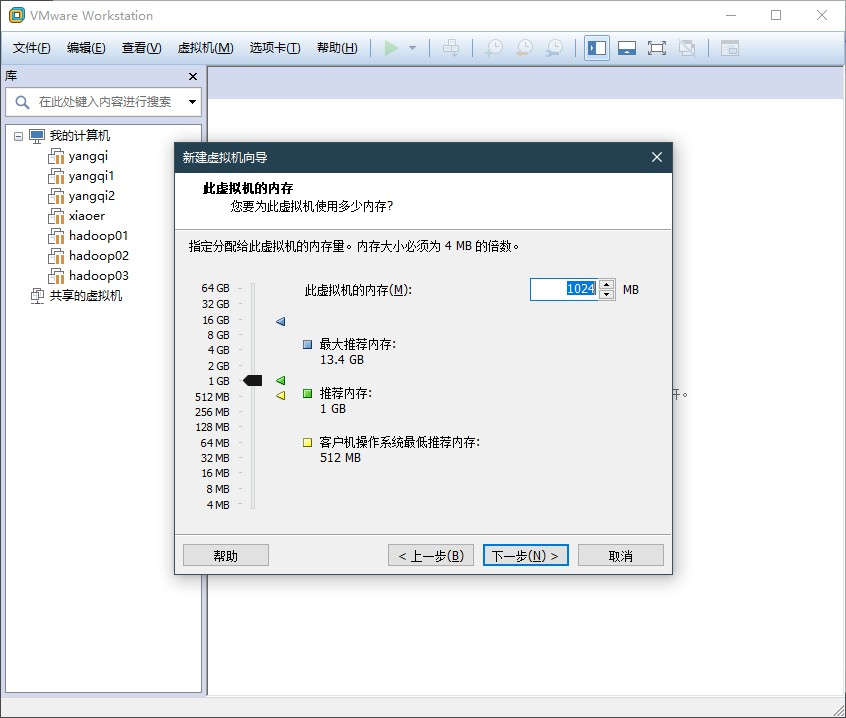Select the xiaoer virtual machine
846x718 pixels.
pyautogui.click(x=88, y=215)
